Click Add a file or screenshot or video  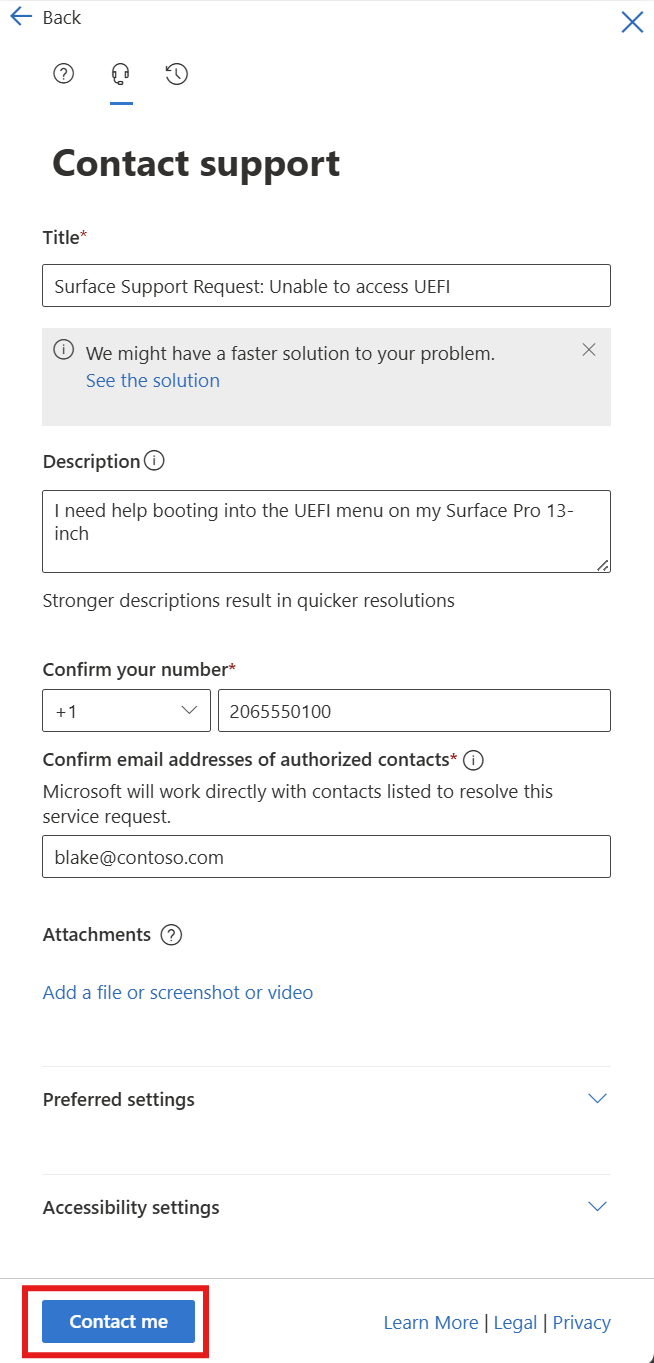coord(177,992)
